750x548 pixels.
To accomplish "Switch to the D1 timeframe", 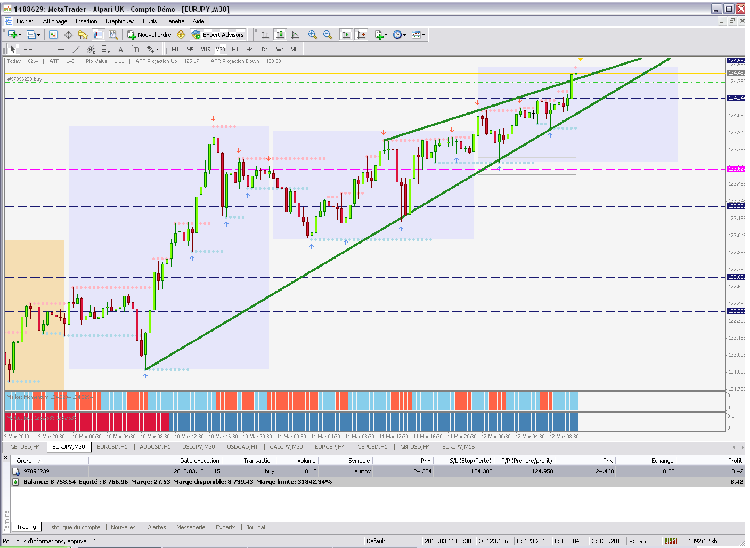I will pyautogui.click(x=264, y=49).
